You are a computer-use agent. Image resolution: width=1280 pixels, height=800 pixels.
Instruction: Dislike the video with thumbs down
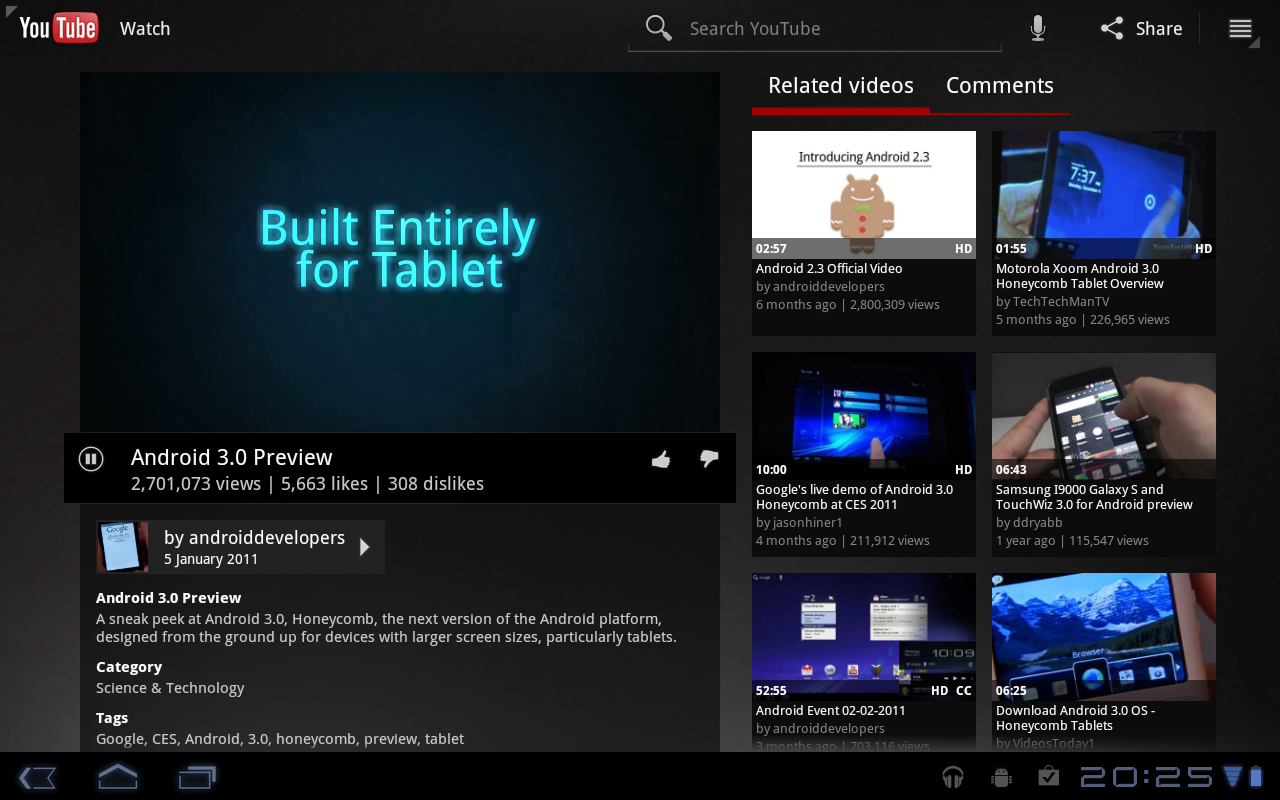click(x=709, y=459)
